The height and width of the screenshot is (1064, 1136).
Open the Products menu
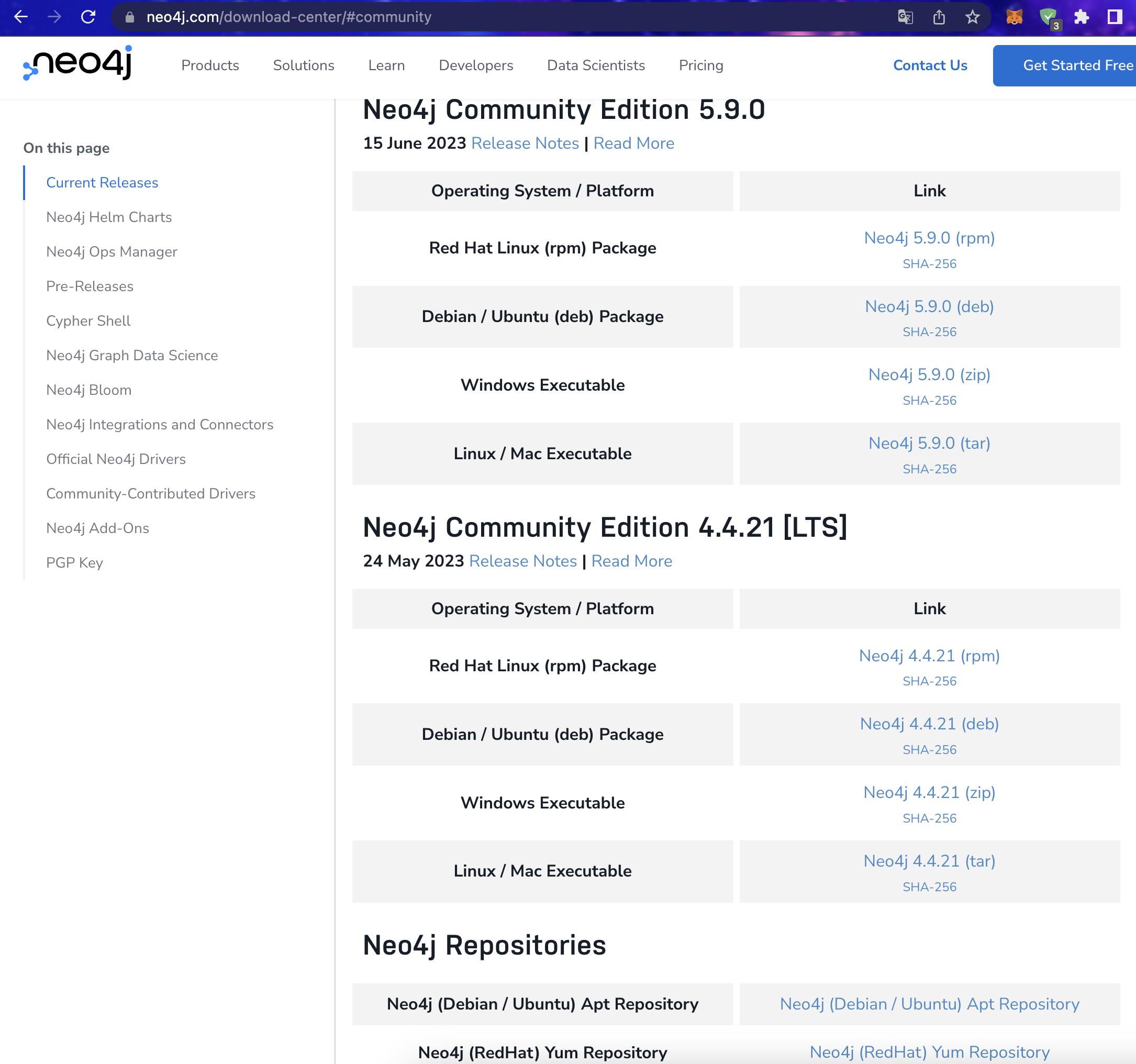click(x=210, y=65)
